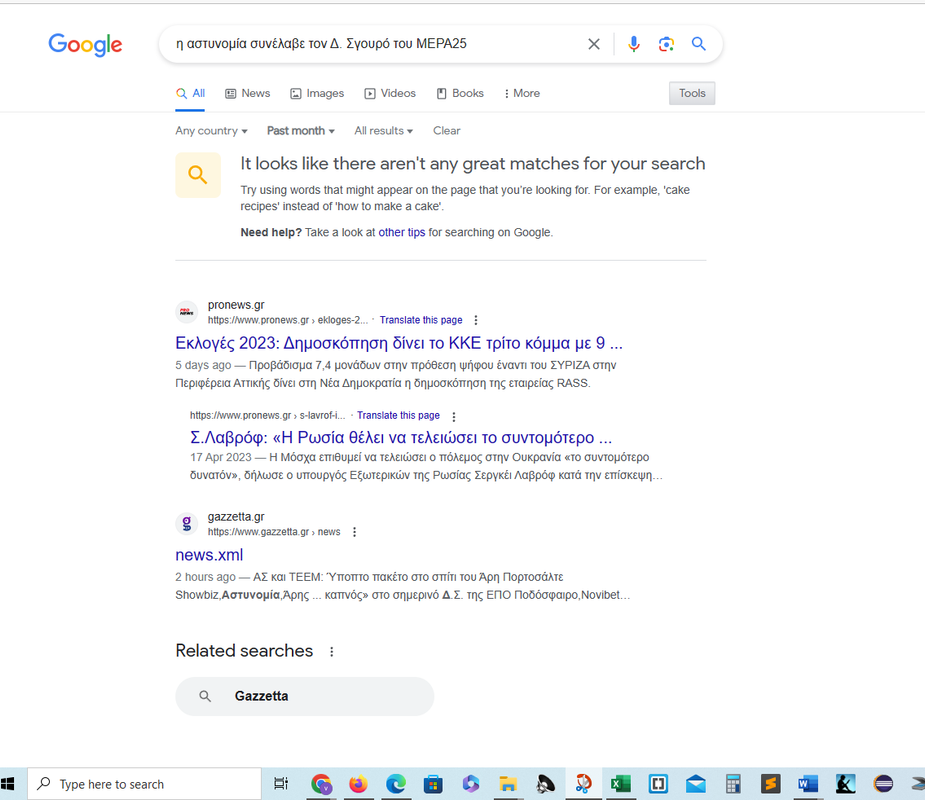Open options menu for the gazzetta.gr result
Viewport: 925px width, 800px height.
coord(355,532)
